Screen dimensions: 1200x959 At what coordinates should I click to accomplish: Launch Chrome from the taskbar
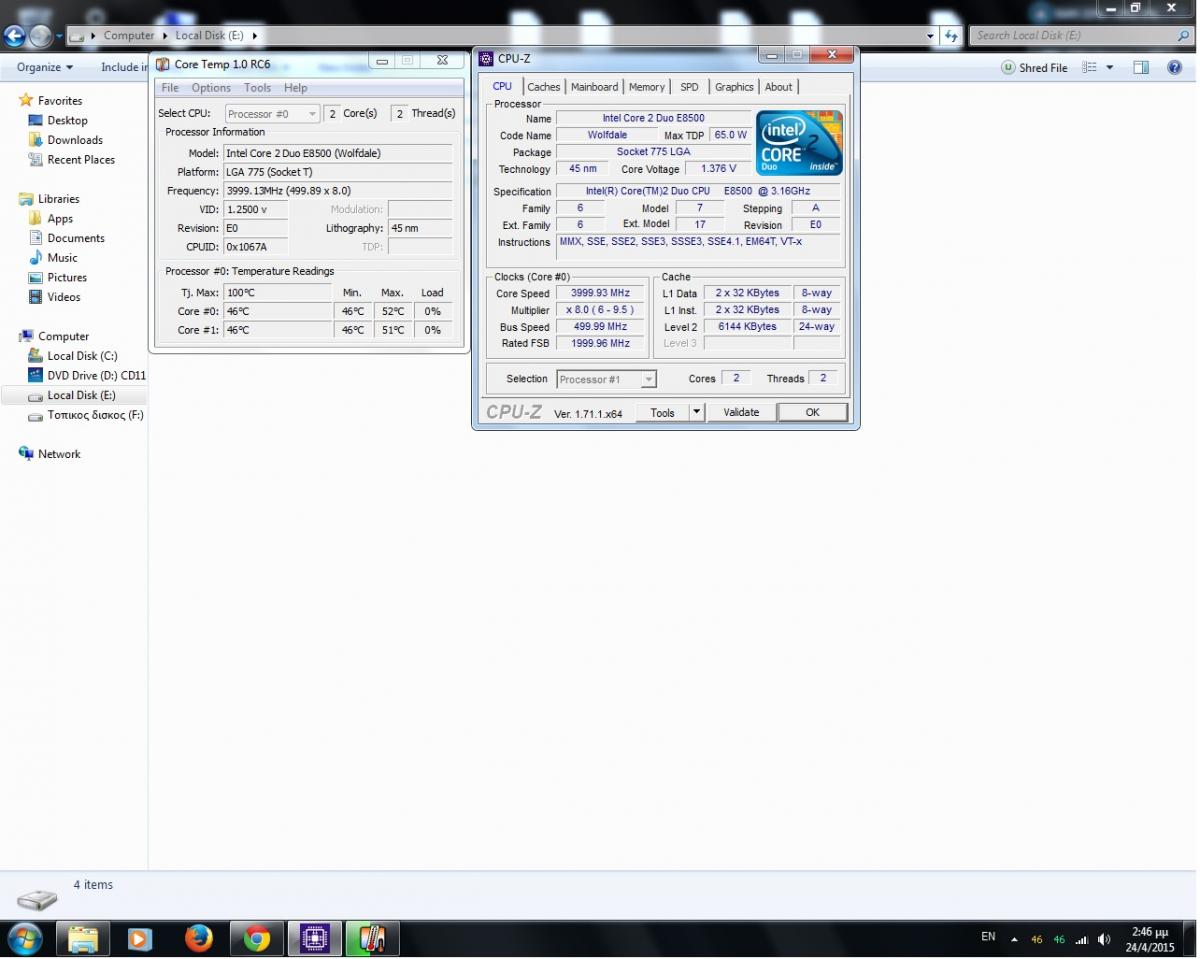click(257, 939)
